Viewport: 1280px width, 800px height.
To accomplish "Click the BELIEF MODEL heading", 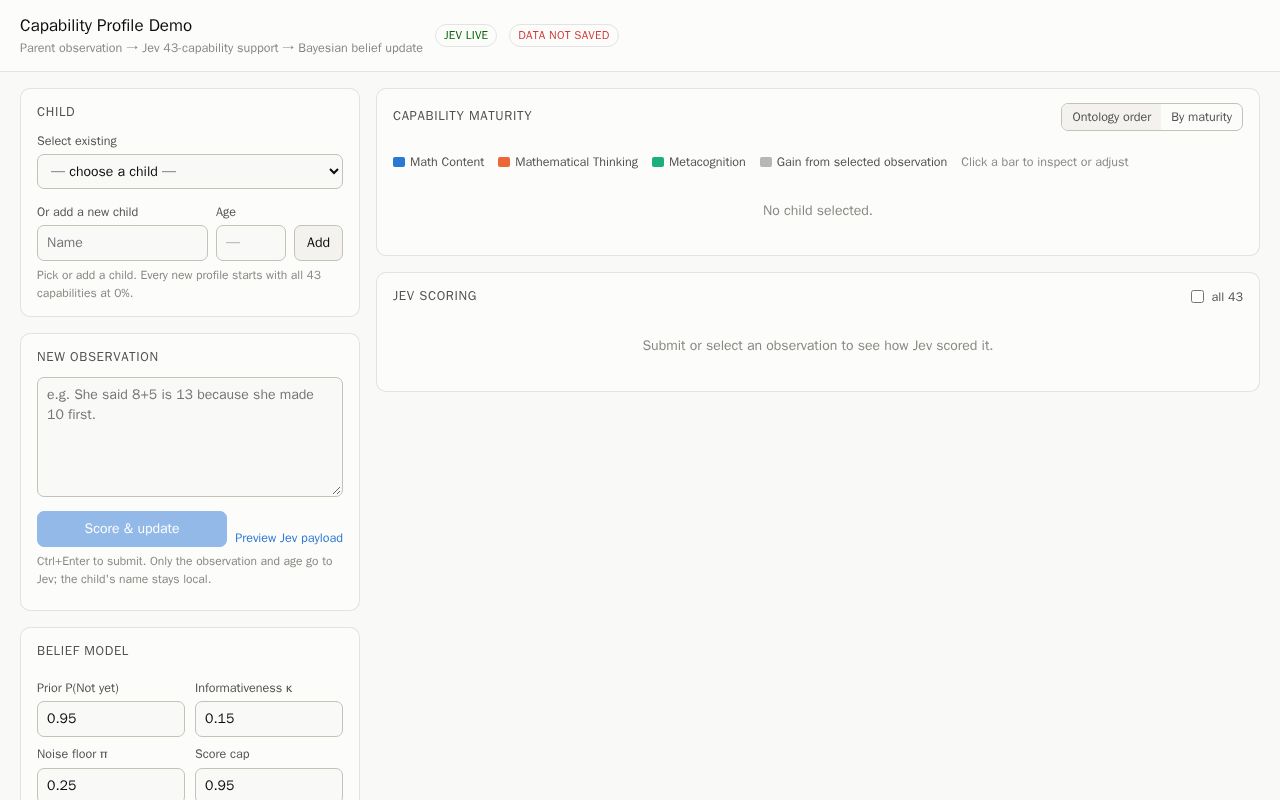I will pos(83,651).
